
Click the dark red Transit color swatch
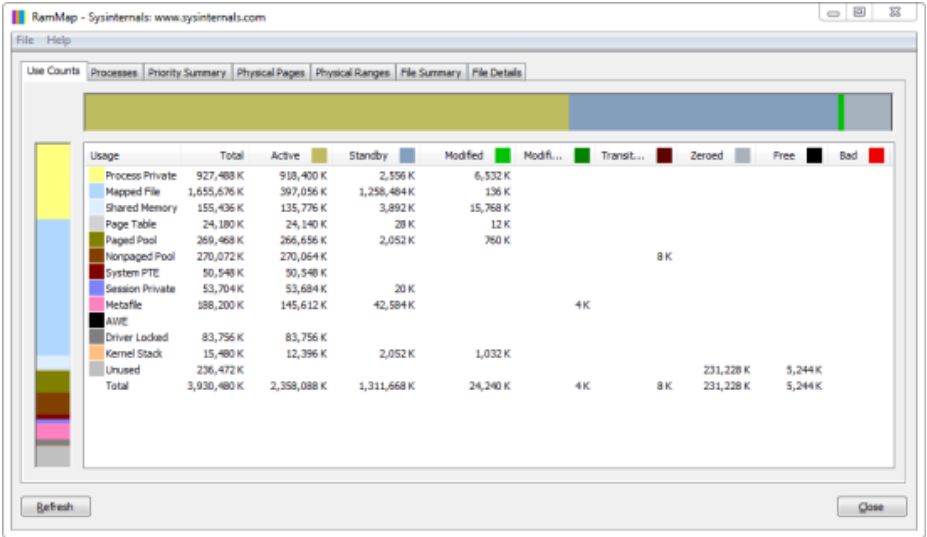click(x=665, y=156)
